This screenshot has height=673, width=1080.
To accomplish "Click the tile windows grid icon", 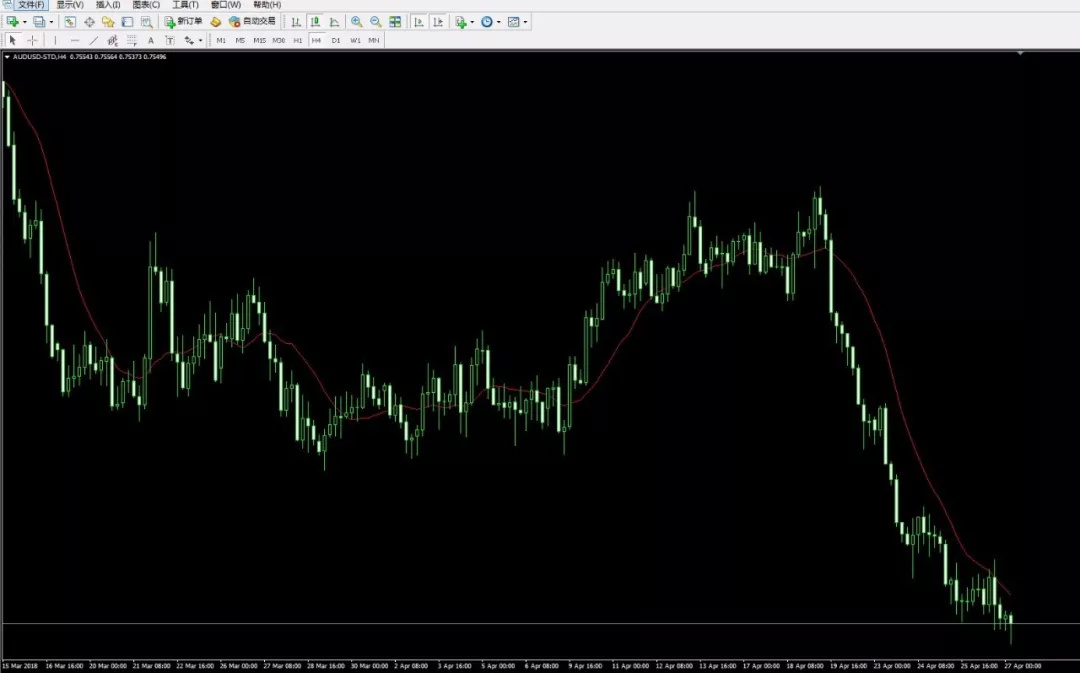I will click(396, 21).
